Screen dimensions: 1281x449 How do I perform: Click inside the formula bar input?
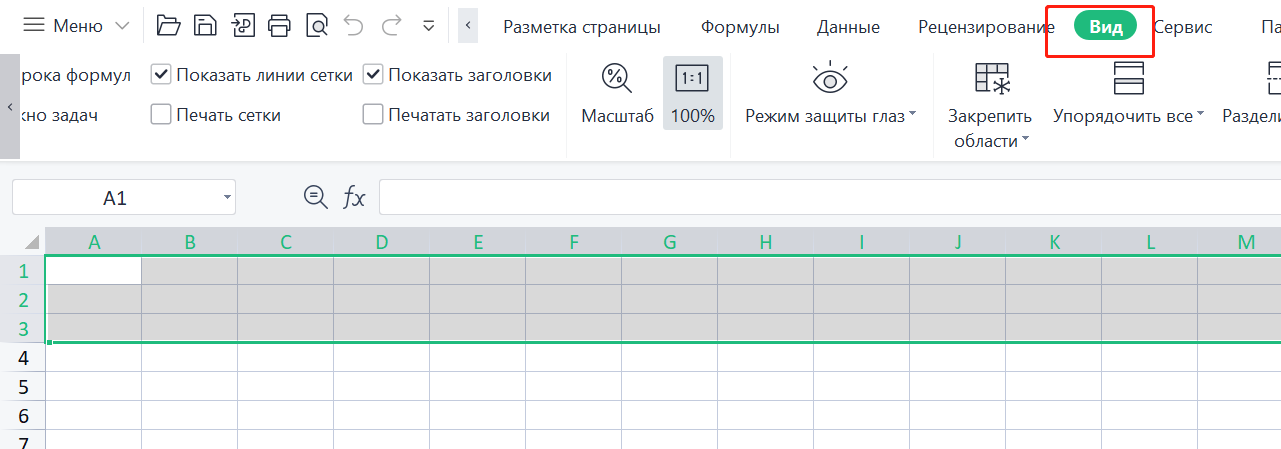(x=820, y=198)
